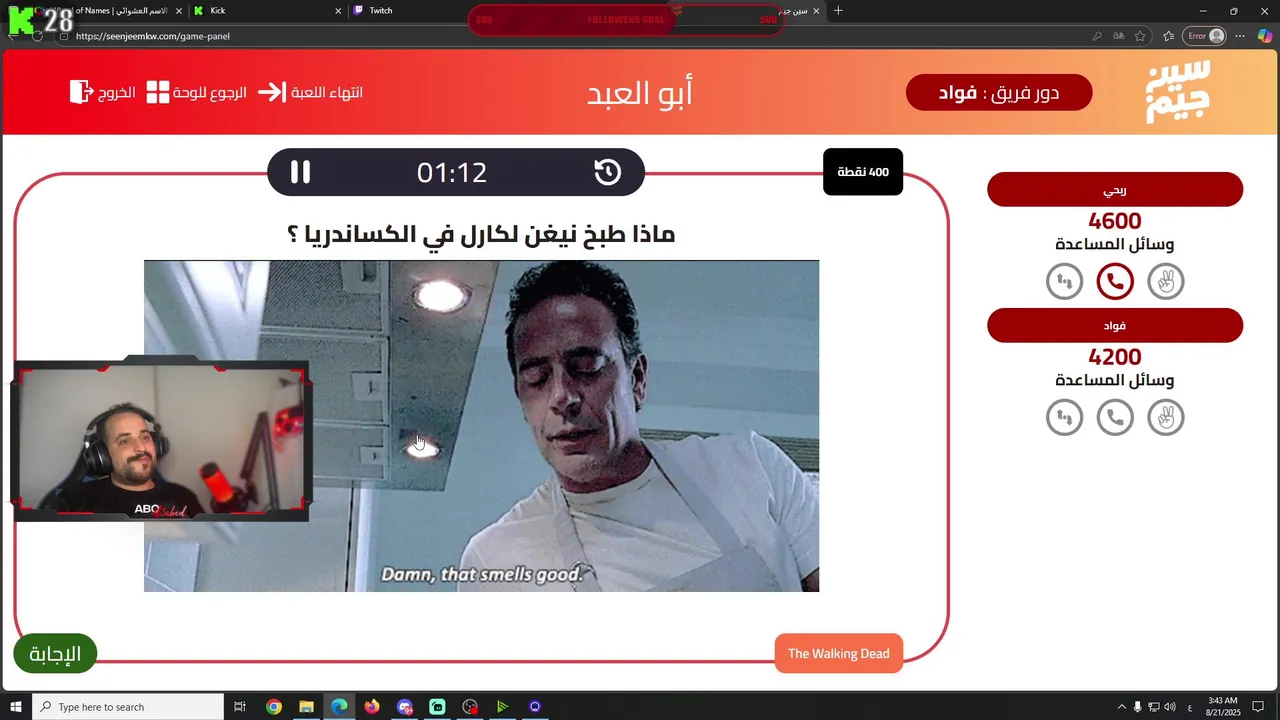Open the volume control in system tray
Screen dimensions: 1280x720
coord(1170,707)
